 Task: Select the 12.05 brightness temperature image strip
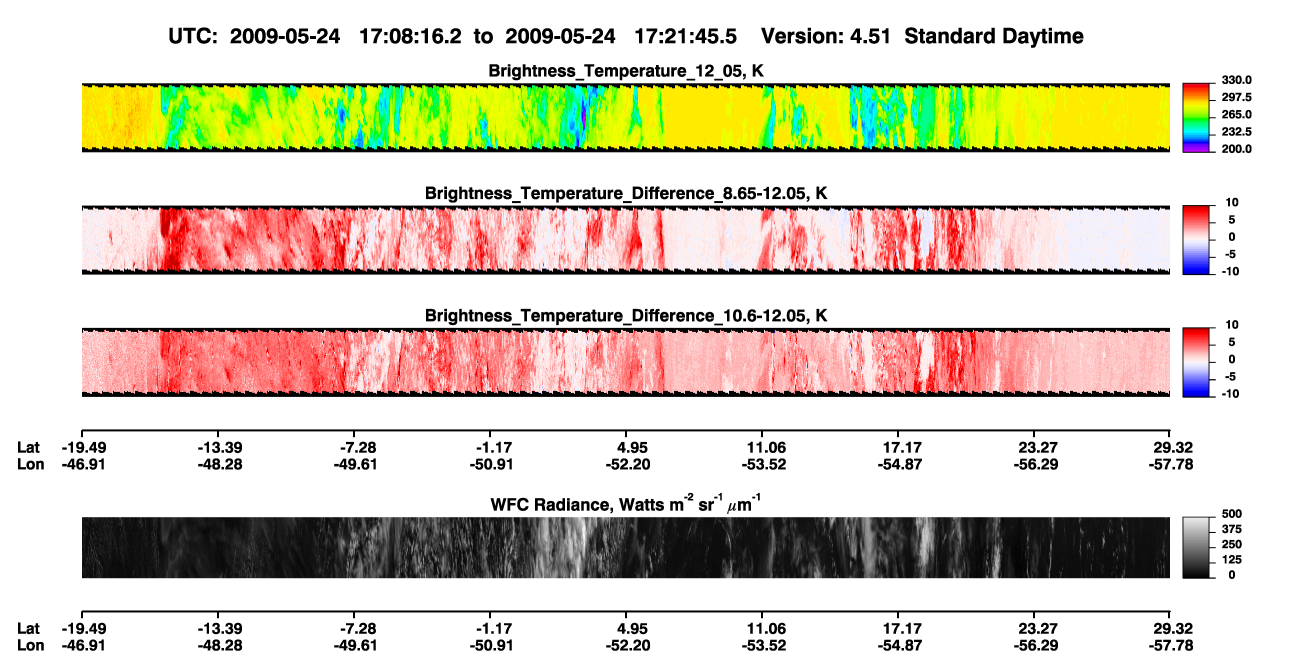(626, 117)
